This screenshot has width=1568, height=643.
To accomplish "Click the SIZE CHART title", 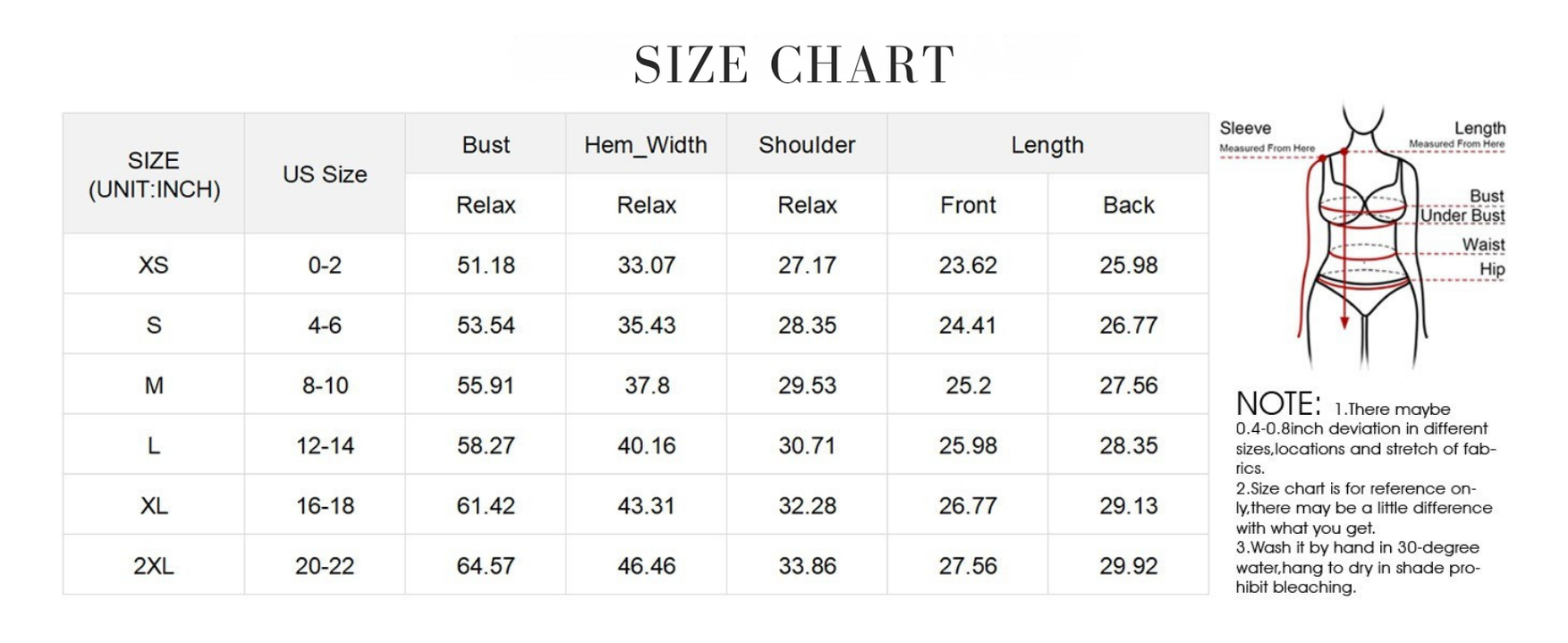I will point(794,64).
